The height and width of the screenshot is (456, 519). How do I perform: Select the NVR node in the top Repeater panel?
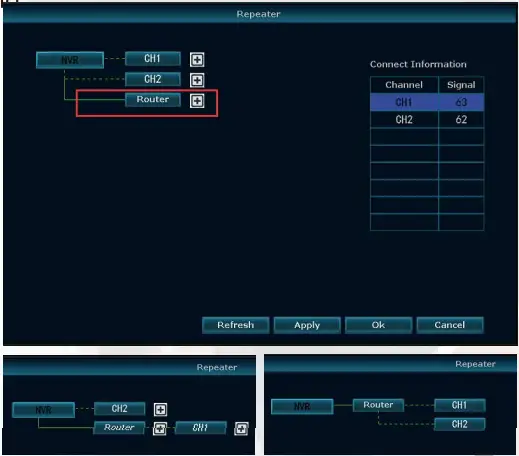click(x=70, y=60)
